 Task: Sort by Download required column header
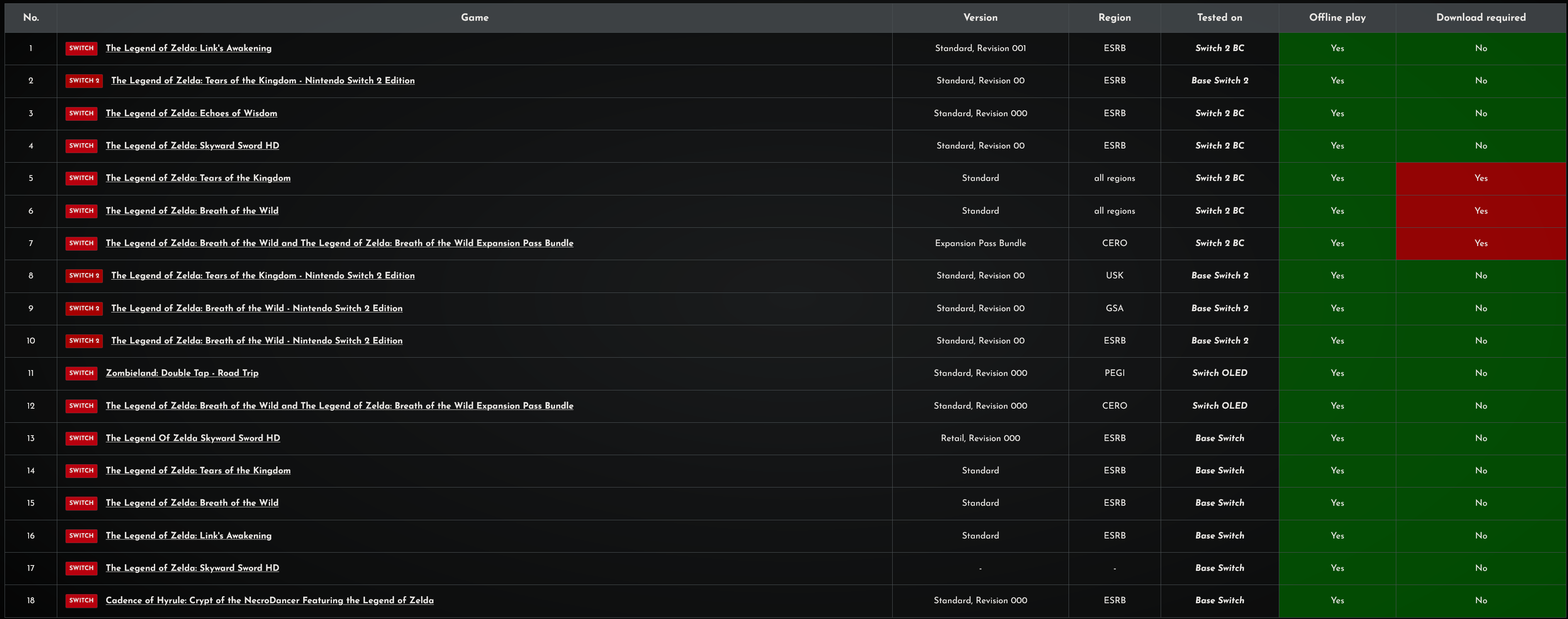[x=1480, y=18]
